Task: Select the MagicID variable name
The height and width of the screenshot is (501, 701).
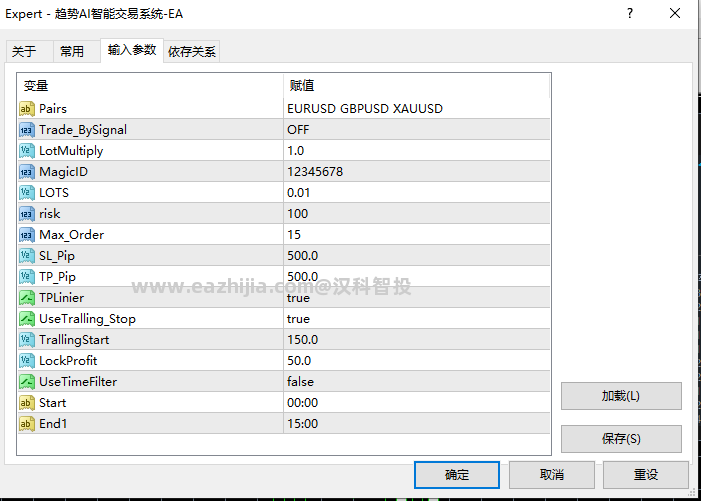Action: pos(63,172)
